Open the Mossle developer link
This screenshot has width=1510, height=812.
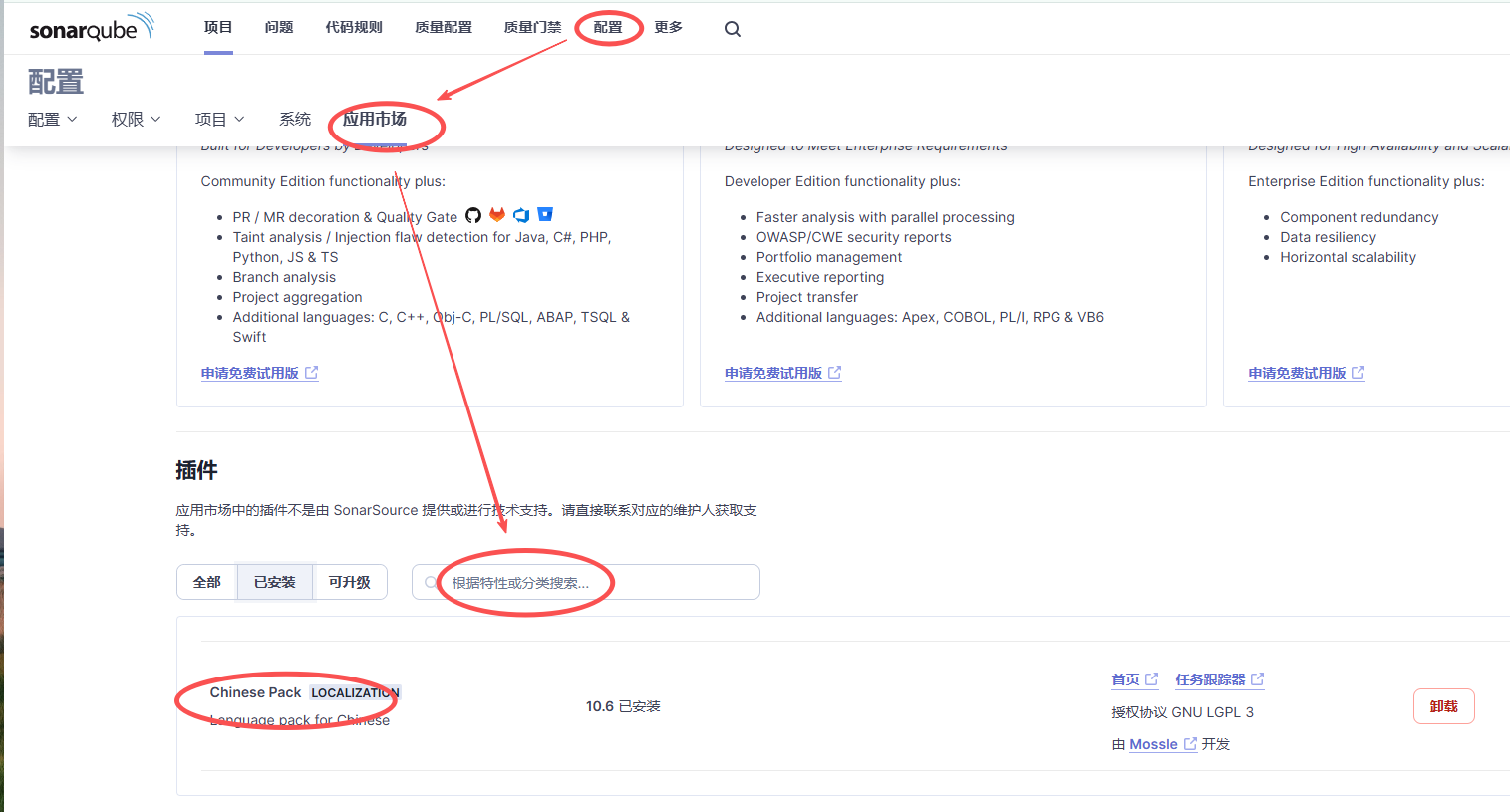coord(1163,744)
